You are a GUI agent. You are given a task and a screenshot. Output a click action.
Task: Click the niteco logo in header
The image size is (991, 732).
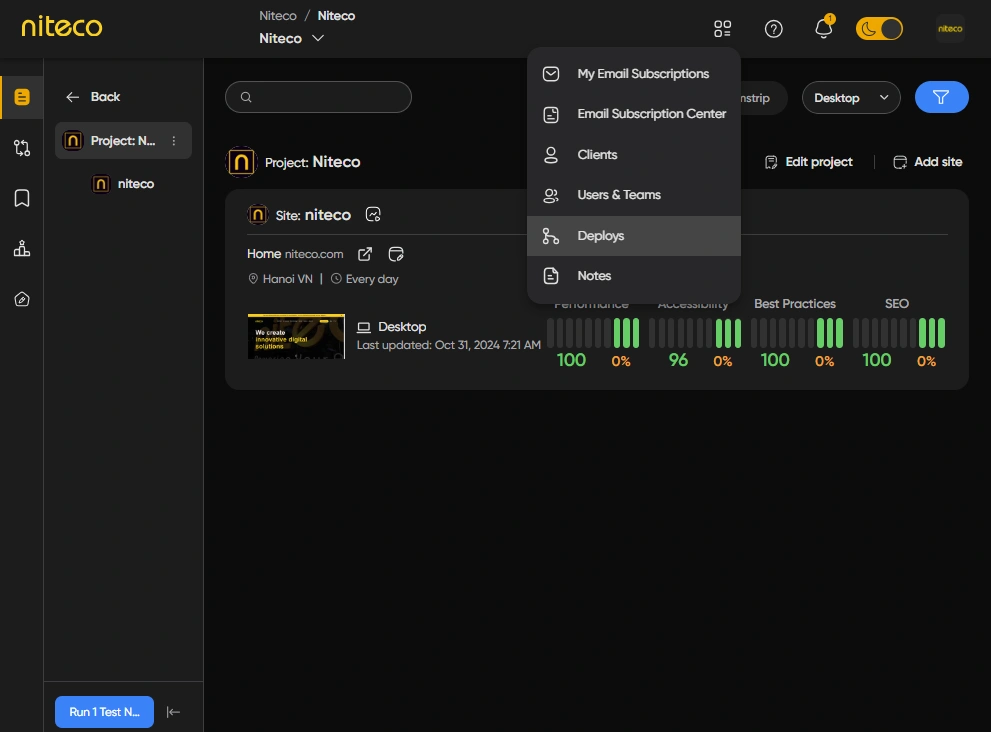pyautogui.click(x=61, y=27)
